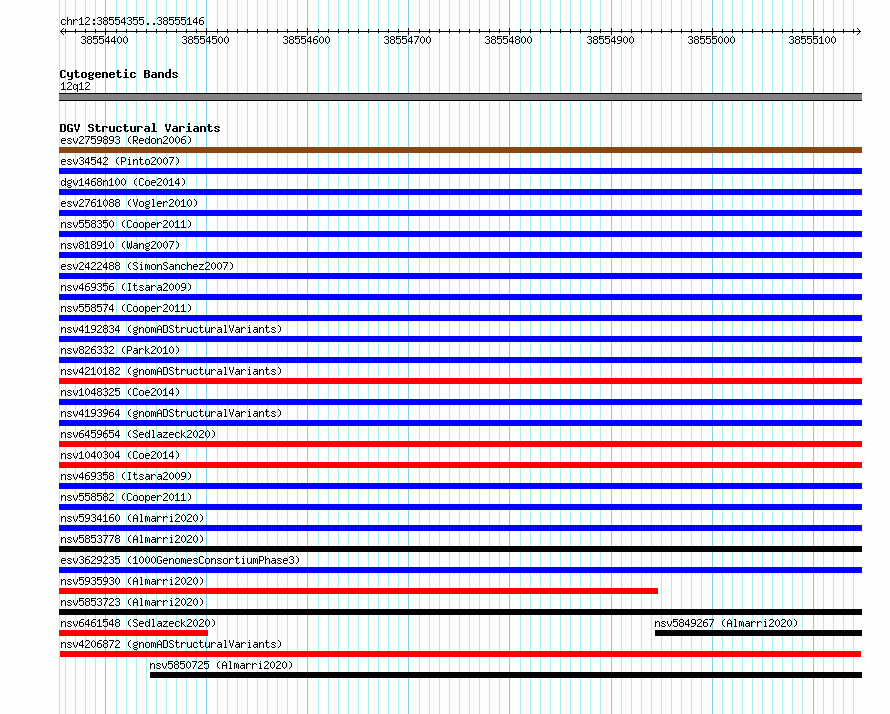The image size is (890, 714).
Task: Select the brown esv2759893 variant bar
Action: click(x=460, y=150)
